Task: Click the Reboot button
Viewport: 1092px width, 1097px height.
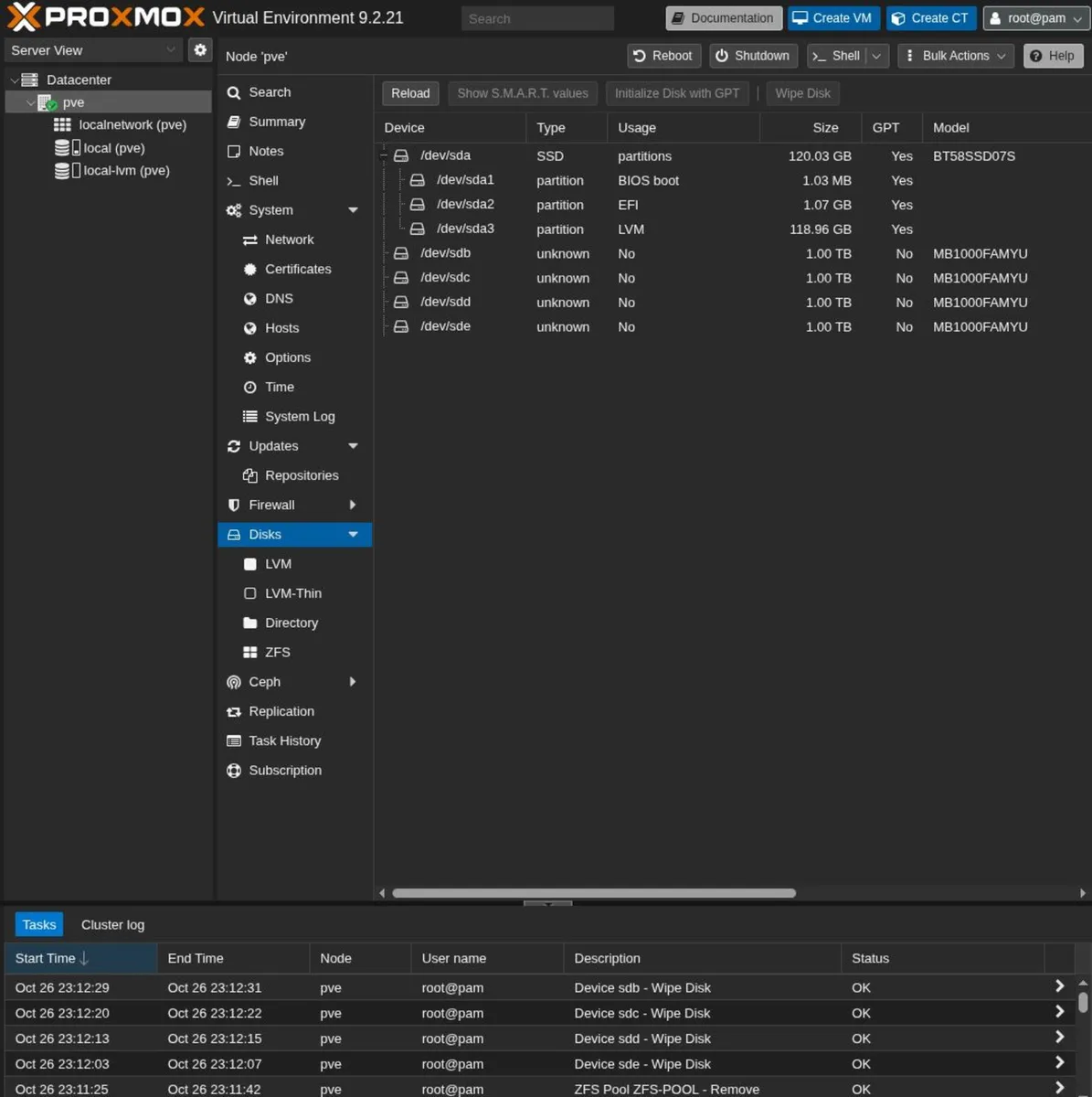Action: [664, 56]
